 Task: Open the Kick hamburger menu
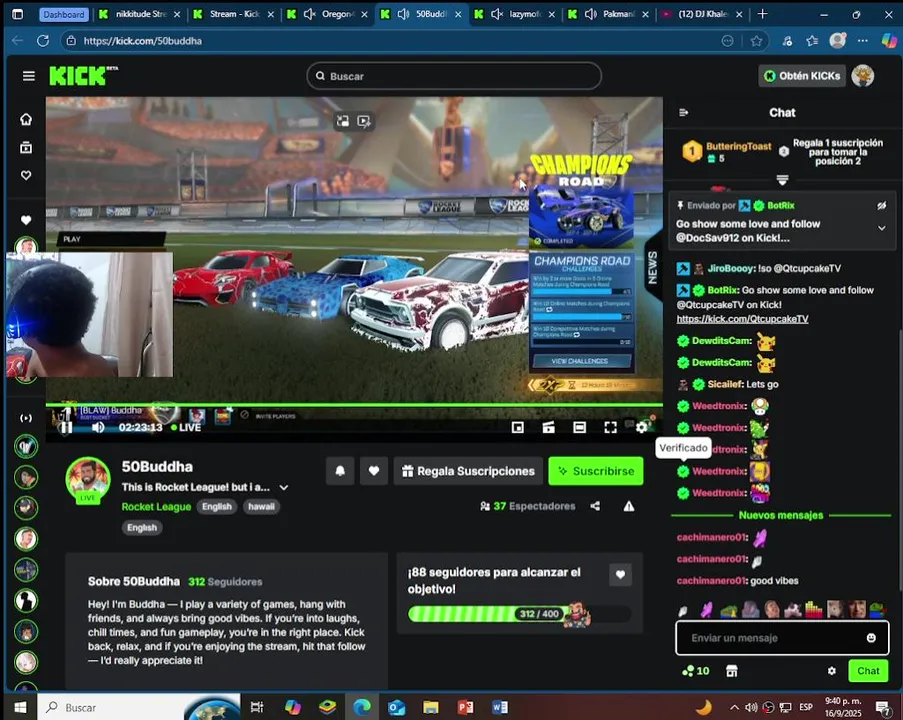(28, 76)
